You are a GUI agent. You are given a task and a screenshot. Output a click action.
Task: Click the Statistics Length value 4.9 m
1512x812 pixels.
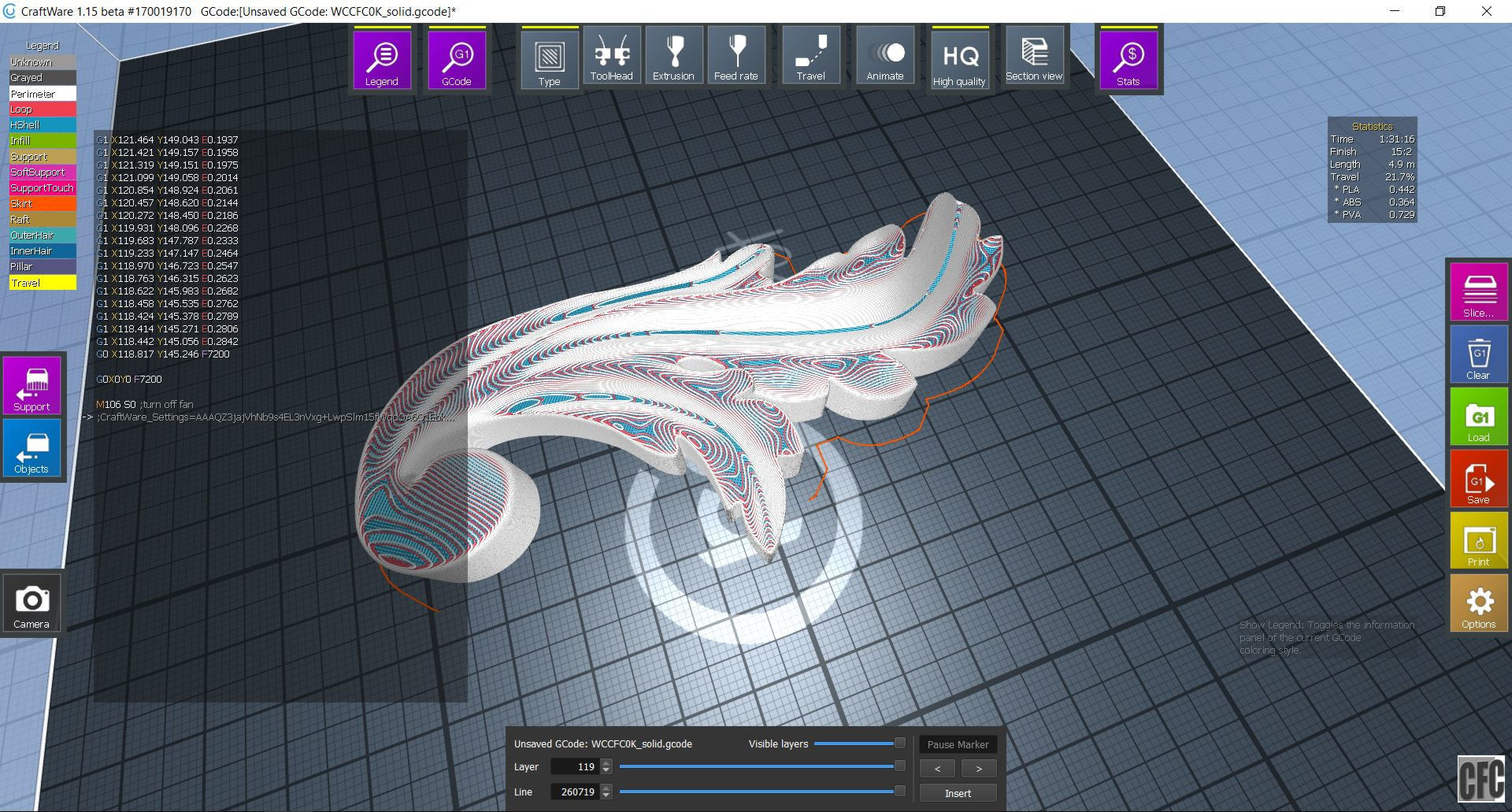click(x=1401, y=165)
